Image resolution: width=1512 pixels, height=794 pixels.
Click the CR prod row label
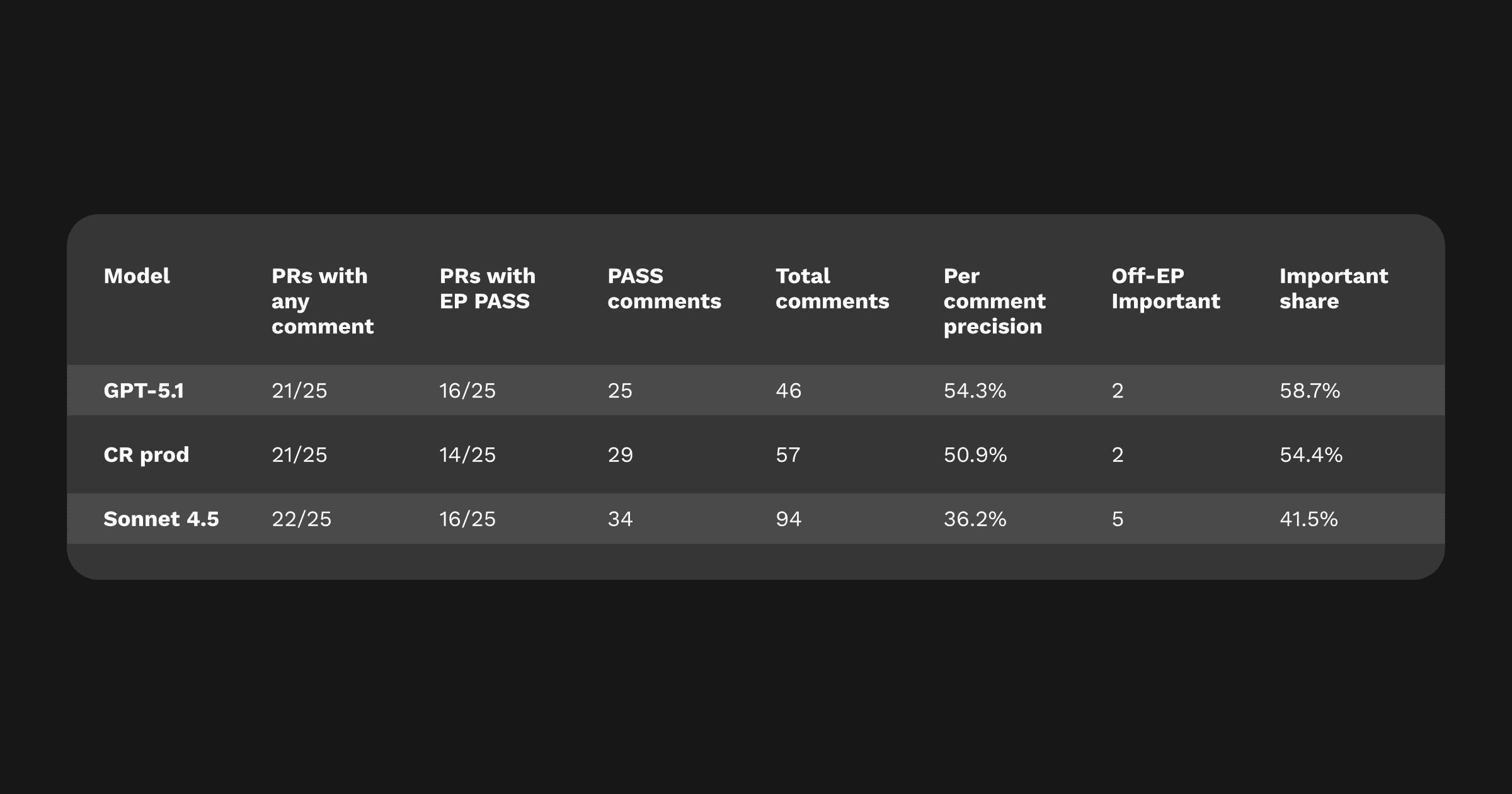tap(146, 455)
